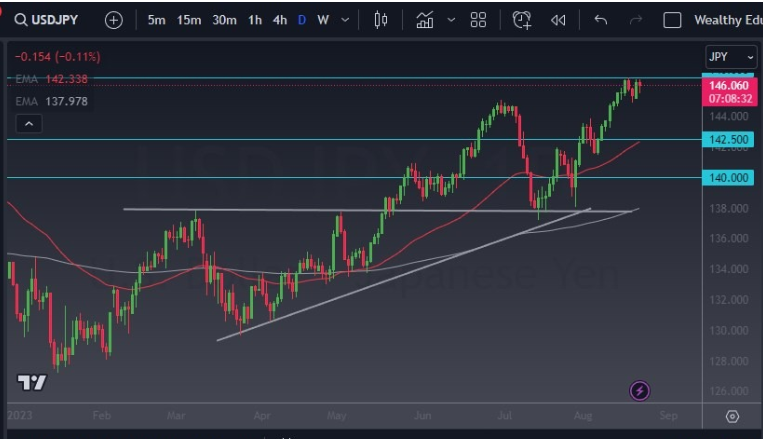
Task: Select the 1h interval
Action: 255,20
